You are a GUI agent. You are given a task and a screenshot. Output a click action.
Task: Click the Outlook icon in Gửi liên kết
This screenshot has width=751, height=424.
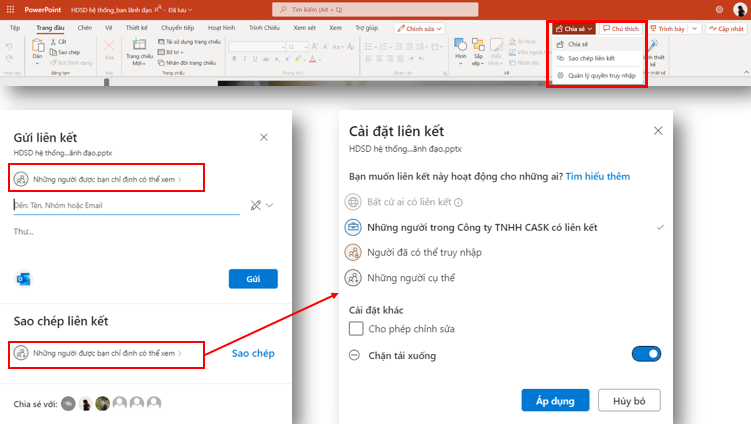(23, 279)
